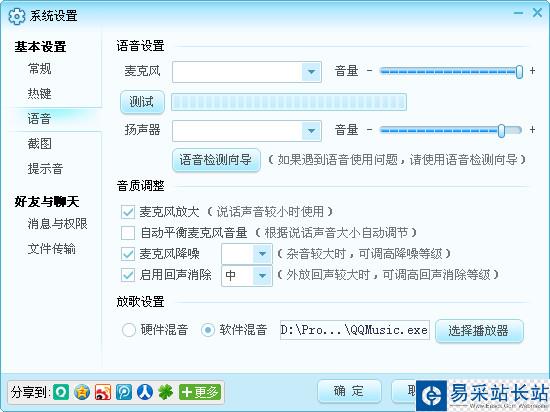Share to the green QQ chat icon
Screen dimensions: 550x412
pyautogui.click(x=61, y=392)
